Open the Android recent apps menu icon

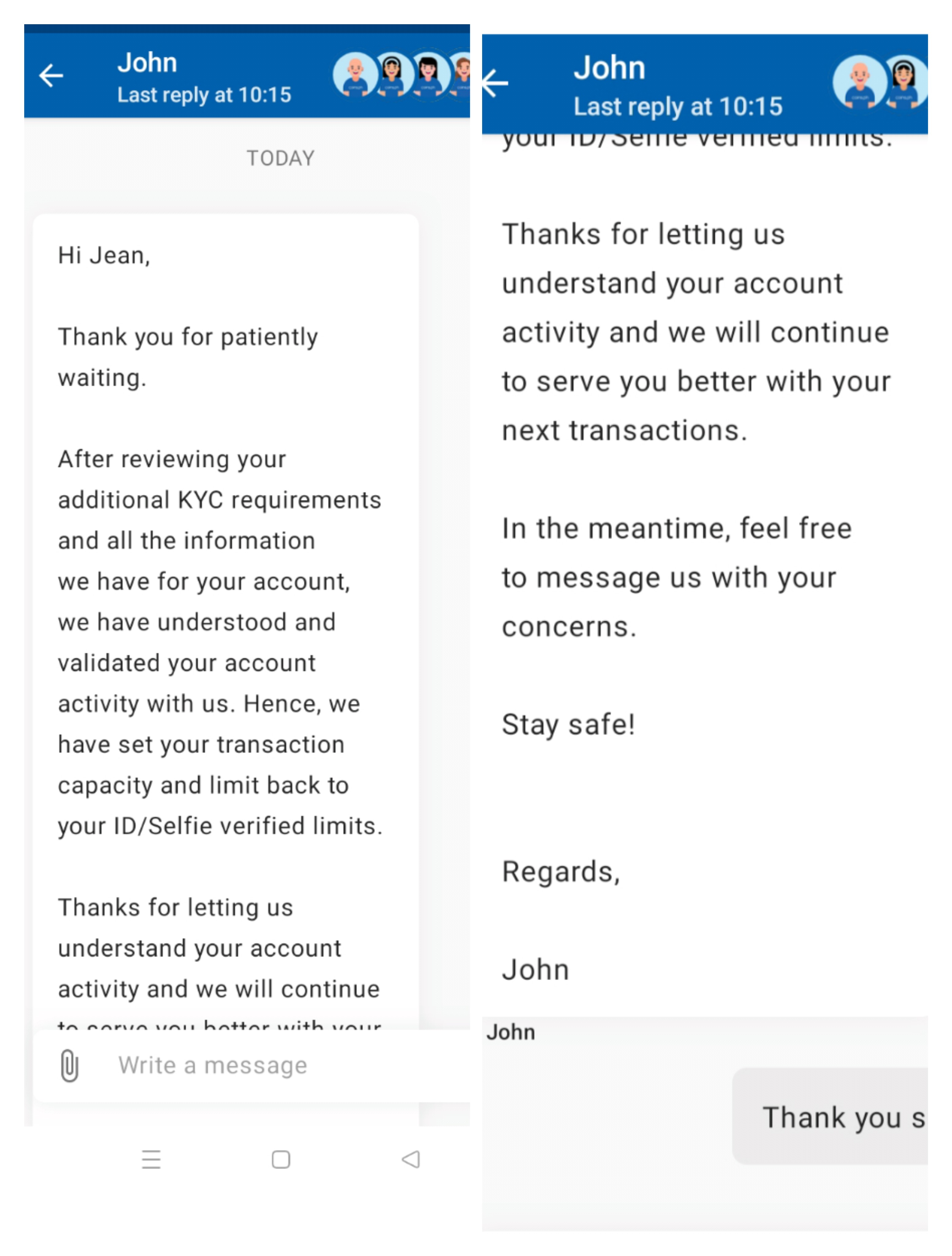tap(151, 1159)
